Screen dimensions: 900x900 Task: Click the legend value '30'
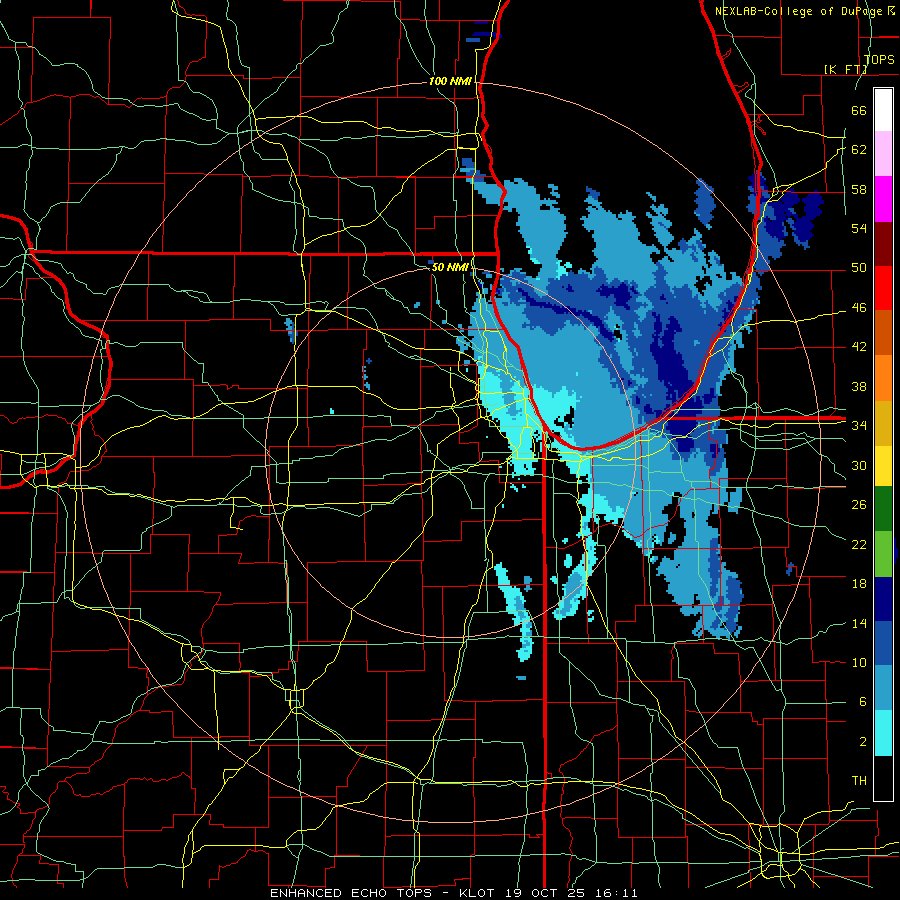(859, 465)
